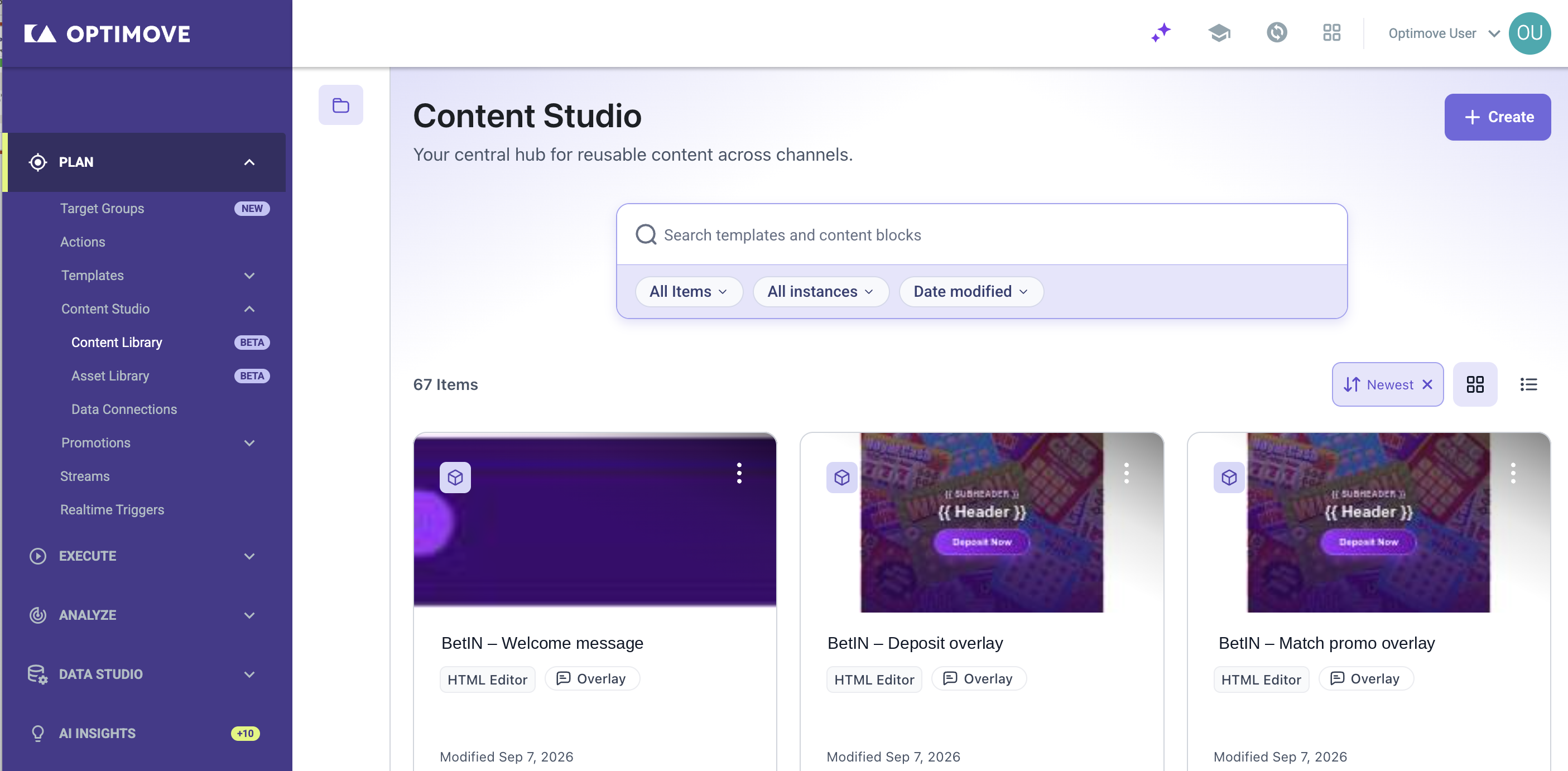Viewport: 1568px width, 771px height.
Task: Click the Create button
Action: 1497,117
